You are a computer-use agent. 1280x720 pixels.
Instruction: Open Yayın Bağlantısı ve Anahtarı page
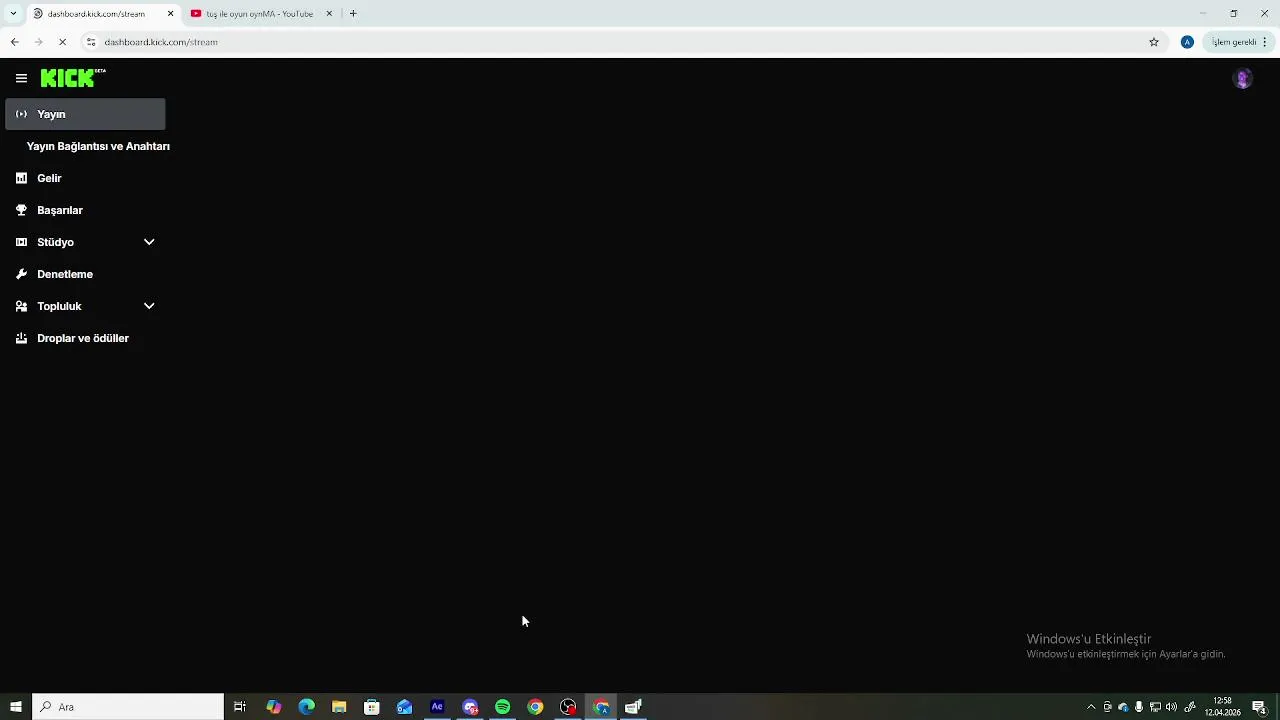98,146
